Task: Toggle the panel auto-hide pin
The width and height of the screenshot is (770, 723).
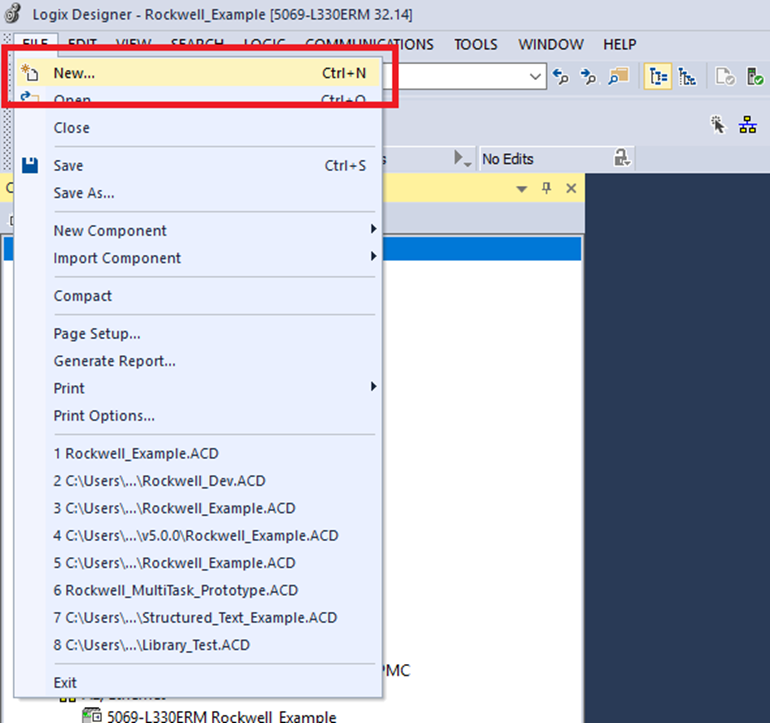Action: (x=546, y=188)
